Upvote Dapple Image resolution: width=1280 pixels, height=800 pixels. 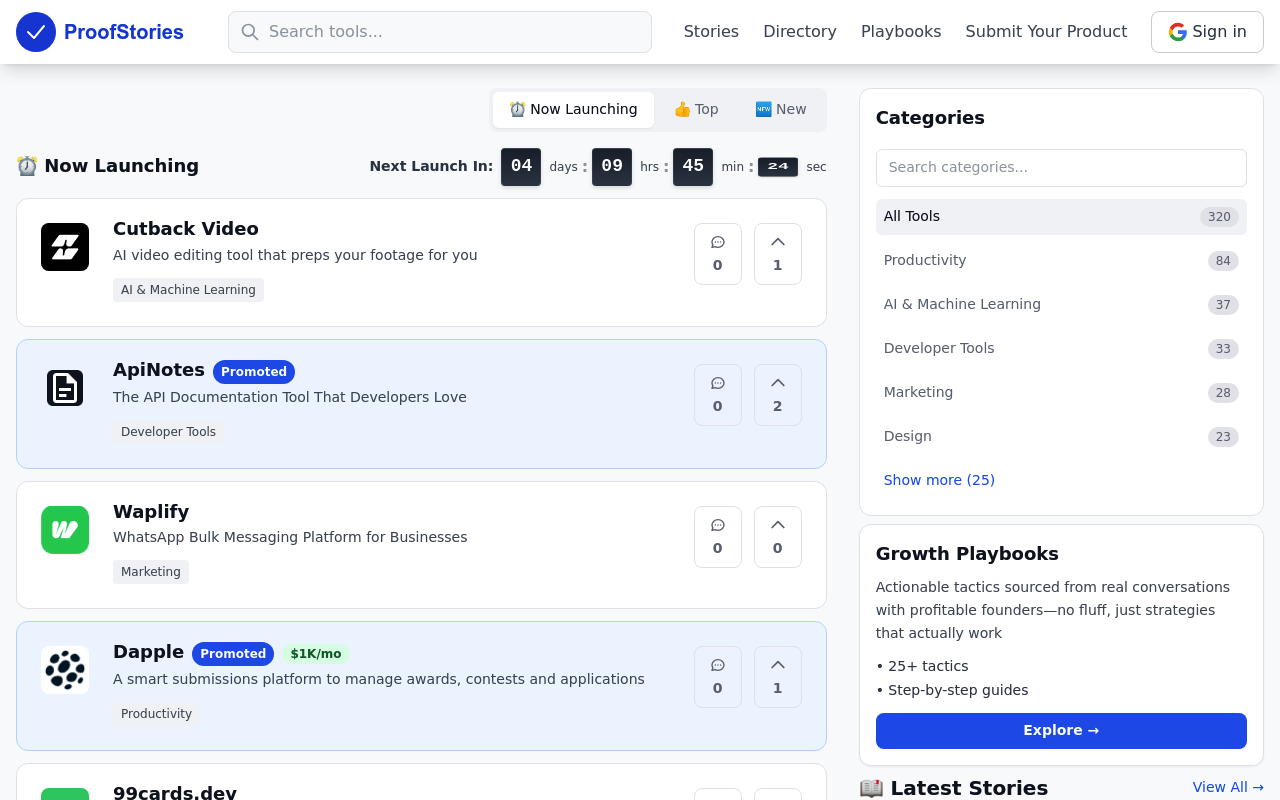(778, 677)
